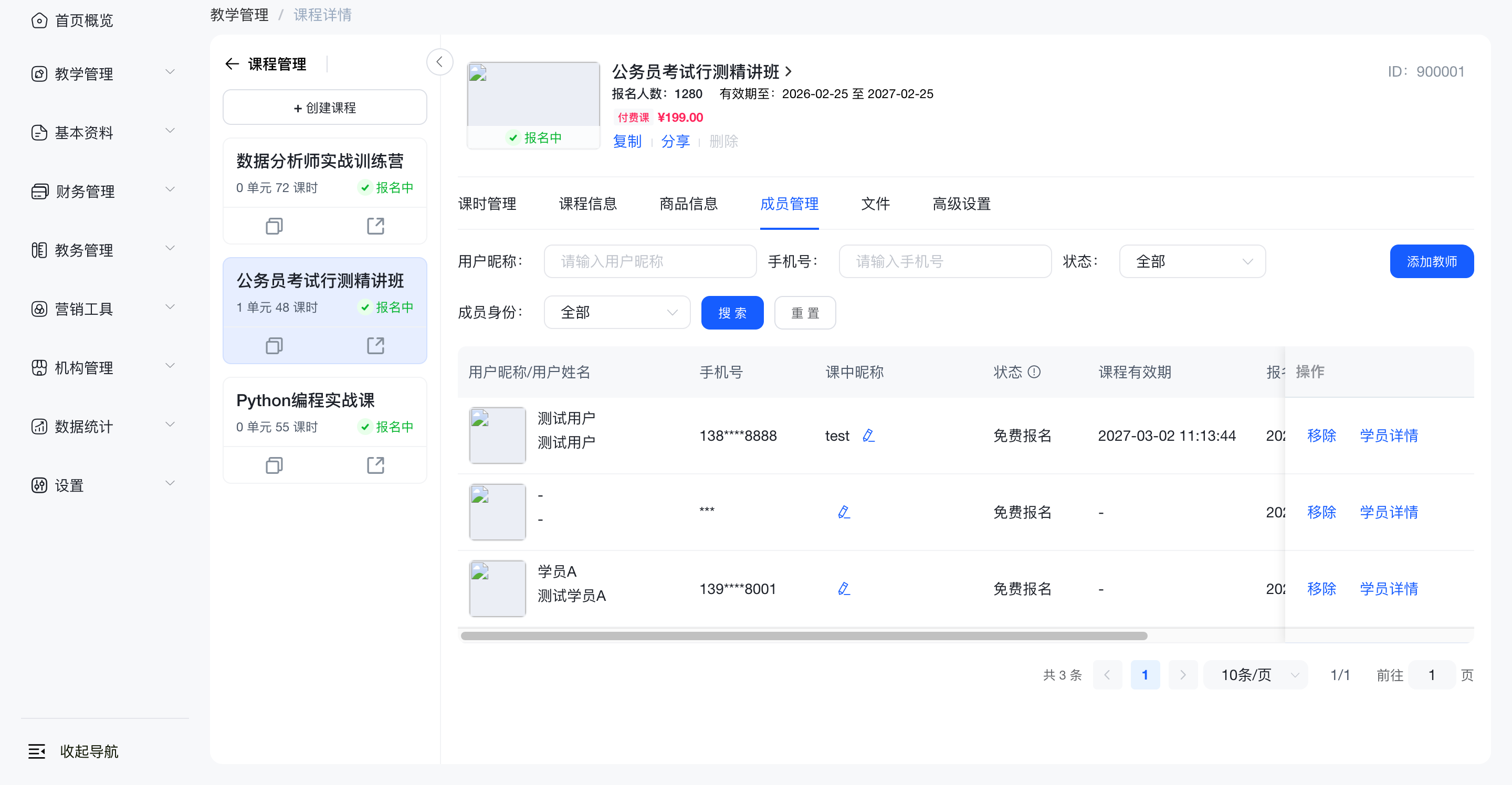
Task: Expand the 教务管理 menu chevron
Action: coord(170,248)
